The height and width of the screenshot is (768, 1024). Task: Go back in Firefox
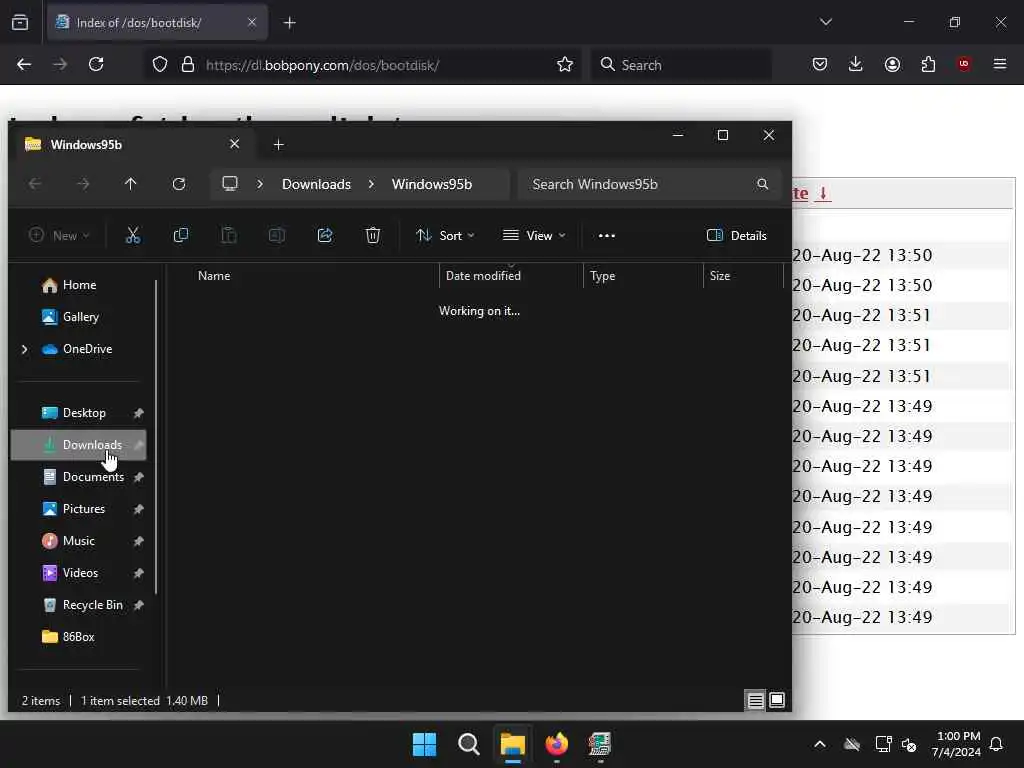point(24,64)
